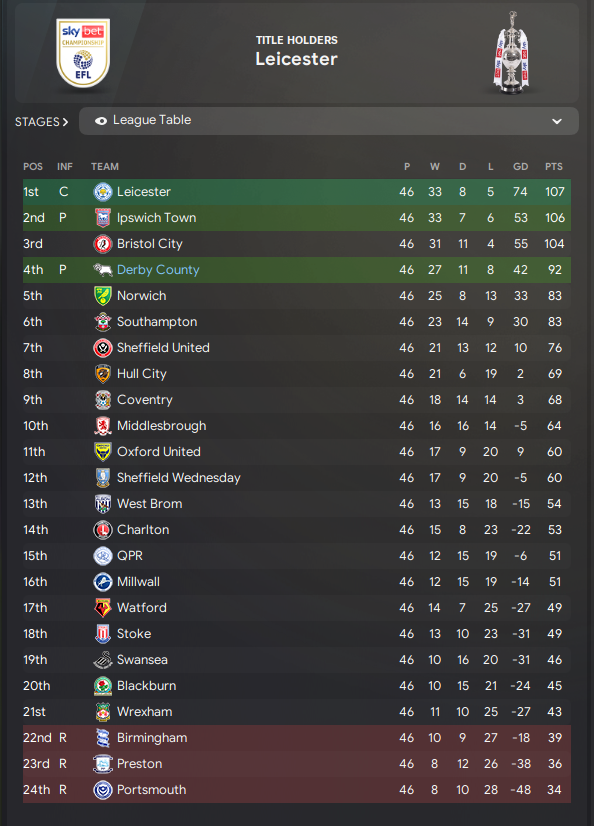The image size is (594, 826).
Task: Open the Leicester club badge
Action: [103, 192]
